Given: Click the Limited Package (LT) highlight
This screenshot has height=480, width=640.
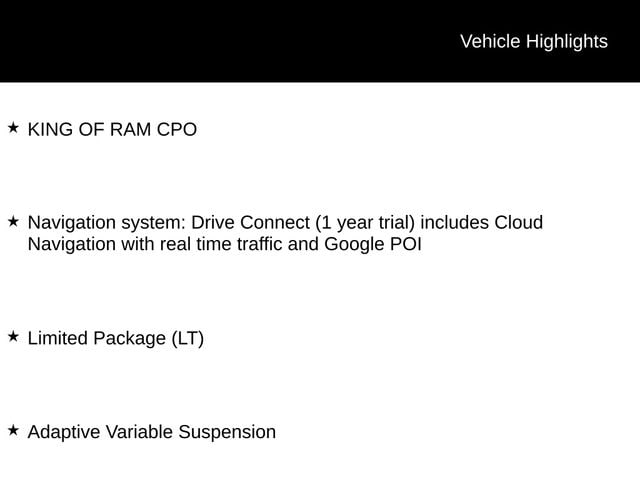Looking at the screenshot, I should pyautogui.click(x=116, y=339).
